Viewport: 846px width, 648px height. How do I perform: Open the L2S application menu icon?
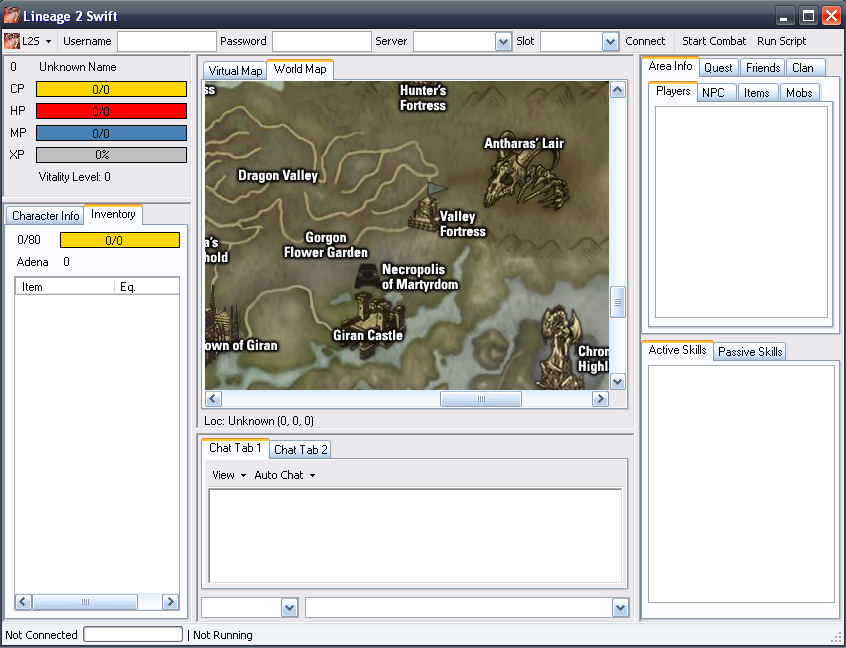click(11, 41)
